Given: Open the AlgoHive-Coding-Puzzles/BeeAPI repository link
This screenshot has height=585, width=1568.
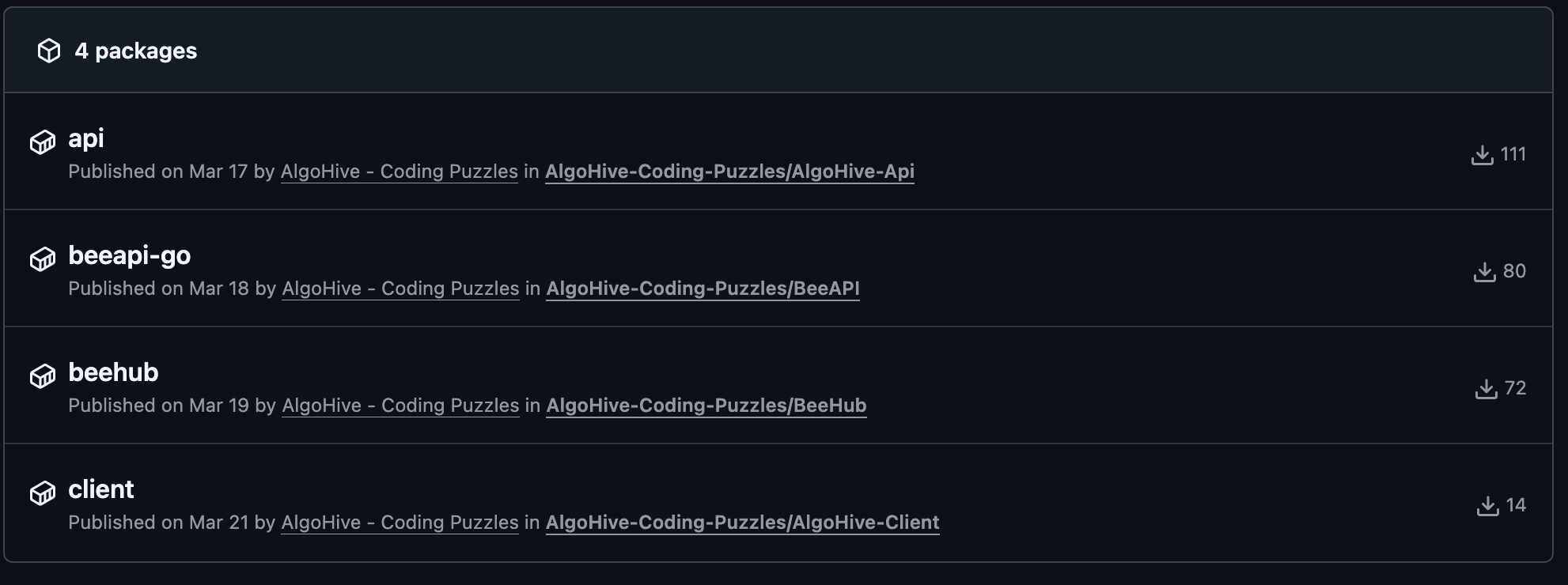Looking at the screenshot, I should (703, 289).
